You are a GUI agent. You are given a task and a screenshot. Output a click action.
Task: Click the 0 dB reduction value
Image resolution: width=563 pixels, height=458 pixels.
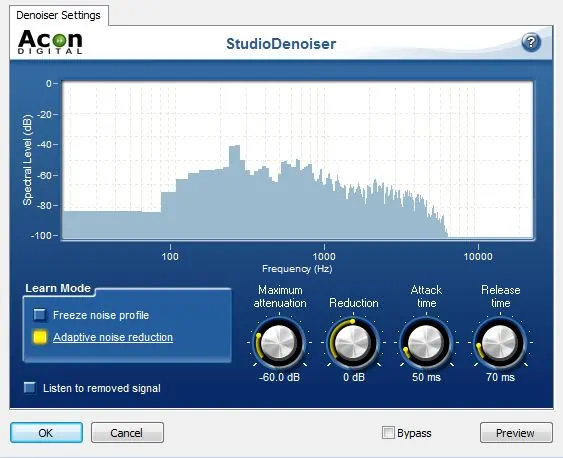point(354,377)
